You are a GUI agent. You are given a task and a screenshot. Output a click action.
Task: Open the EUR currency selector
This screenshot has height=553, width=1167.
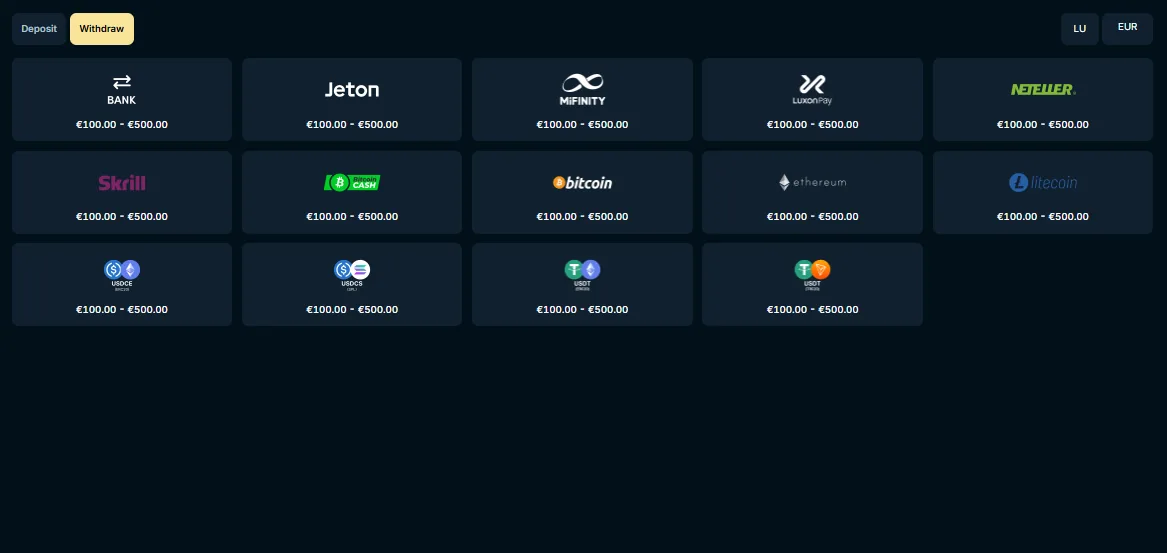(1127, 29)
